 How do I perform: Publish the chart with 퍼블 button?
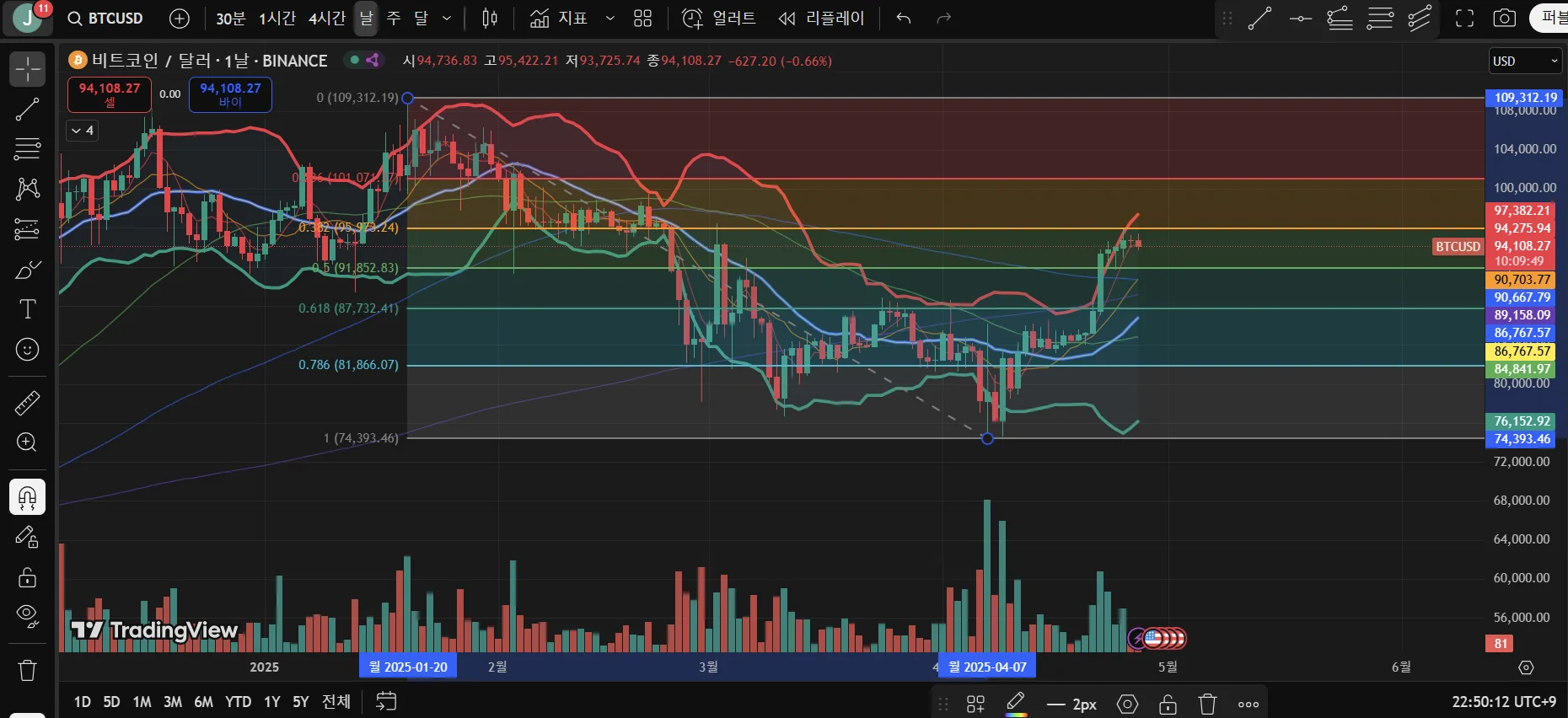click(1549, 18)
